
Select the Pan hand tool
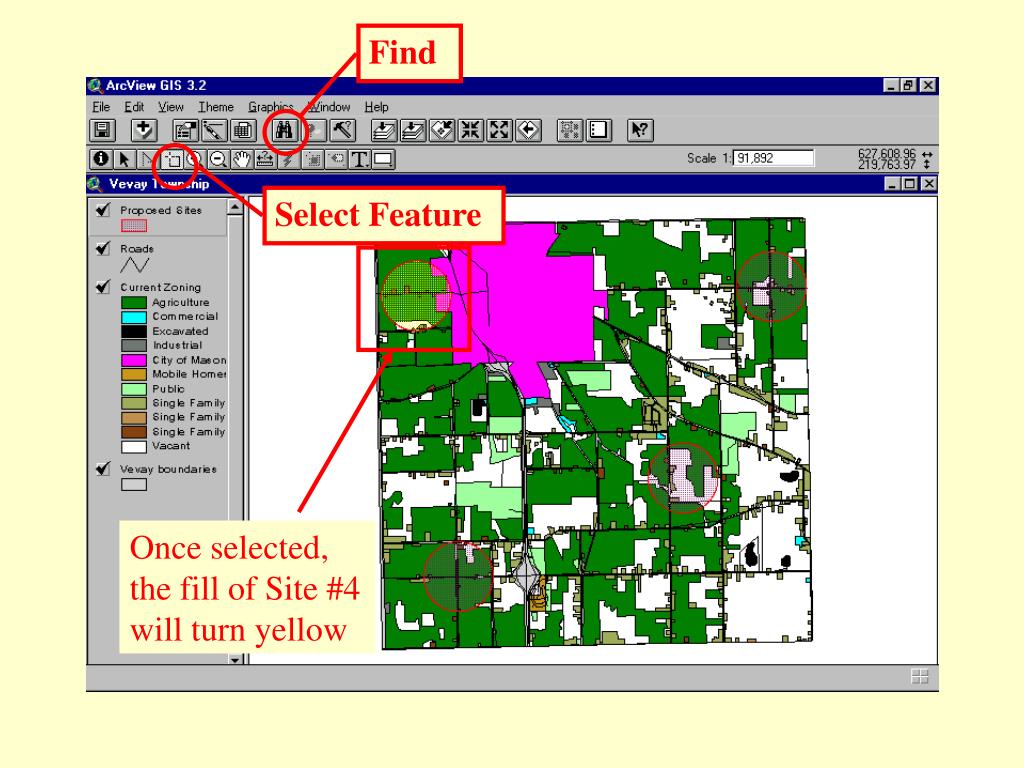click(242, 159)
